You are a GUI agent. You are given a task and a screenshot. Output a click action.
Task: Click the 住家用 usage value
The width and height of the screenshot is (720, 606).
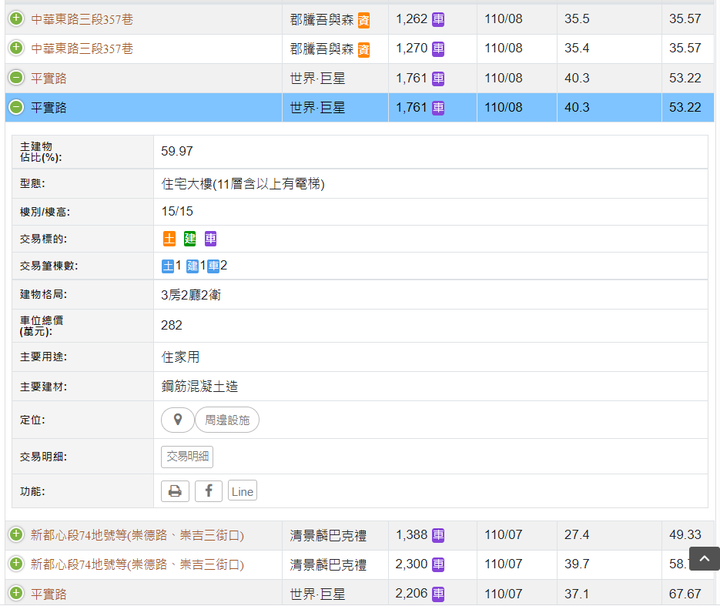(180, 357)
